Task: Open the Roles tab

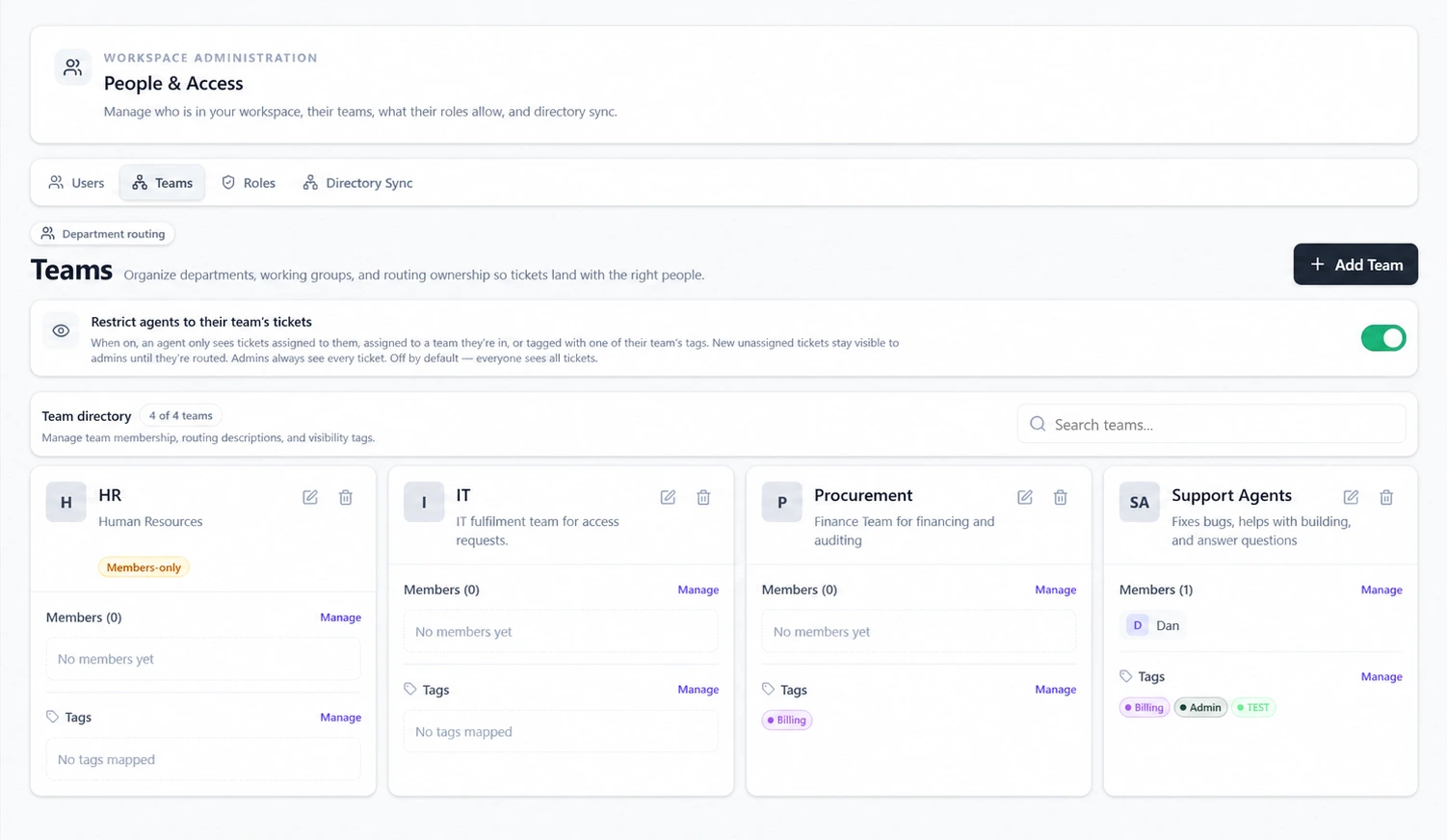Action: point(249,183)
